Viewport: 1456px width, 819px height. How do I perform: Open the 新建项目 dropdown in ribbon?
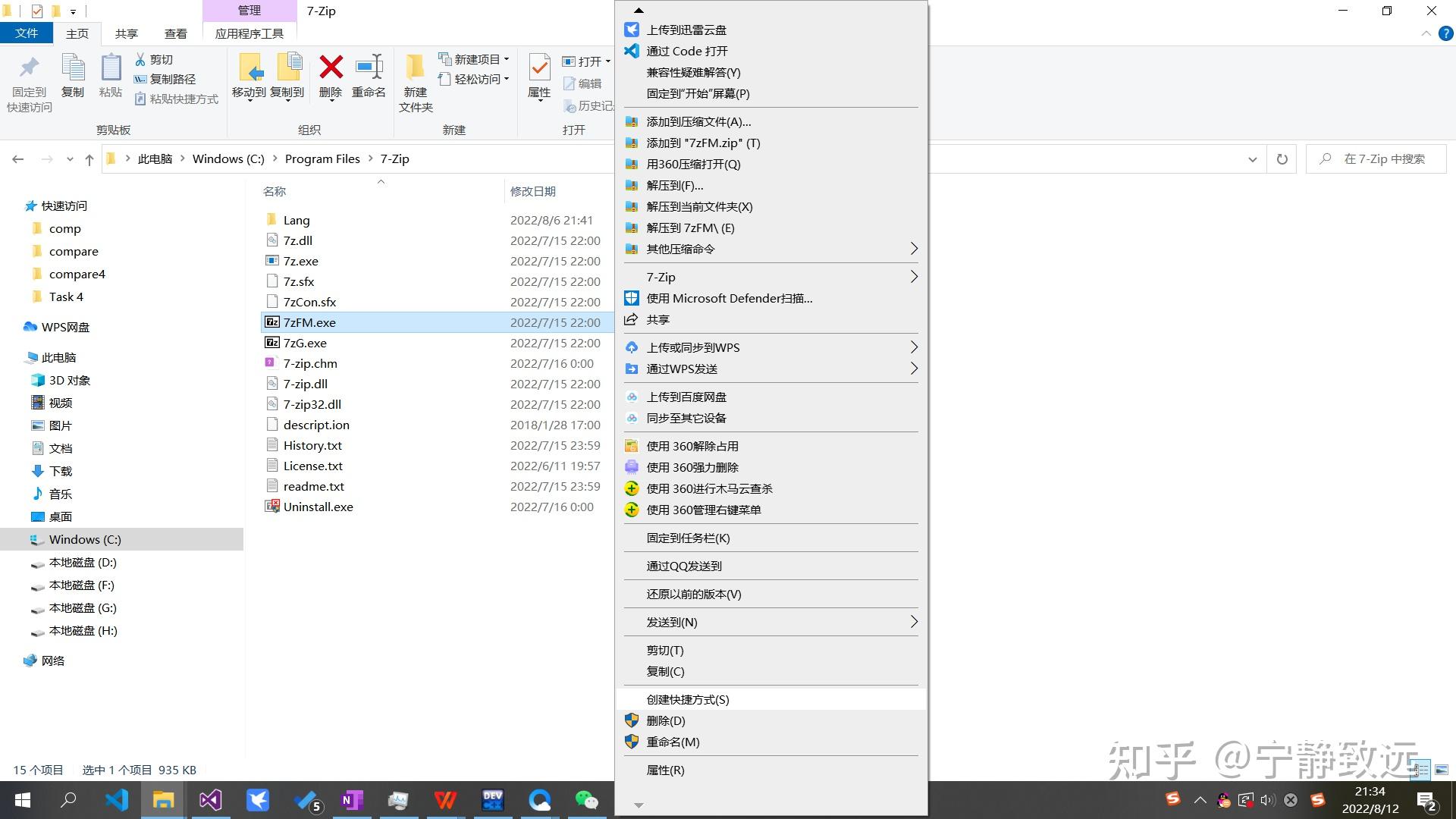click(x=474, y=59)
